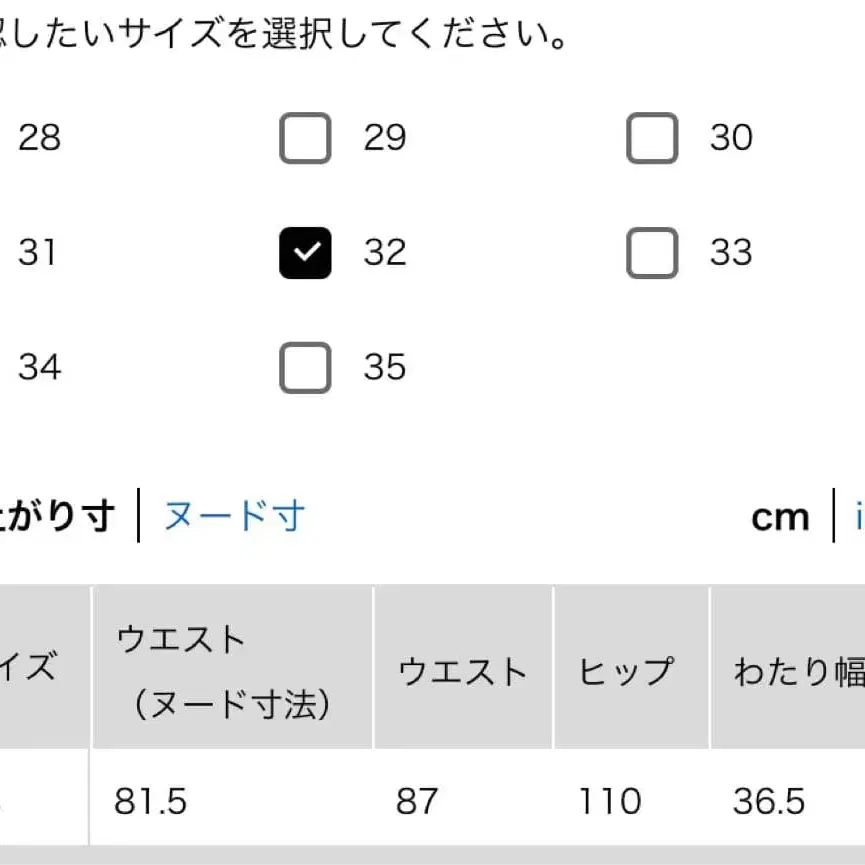
Task: Click the waist value 81.5 in the table
Action: (x=151, y=801)
